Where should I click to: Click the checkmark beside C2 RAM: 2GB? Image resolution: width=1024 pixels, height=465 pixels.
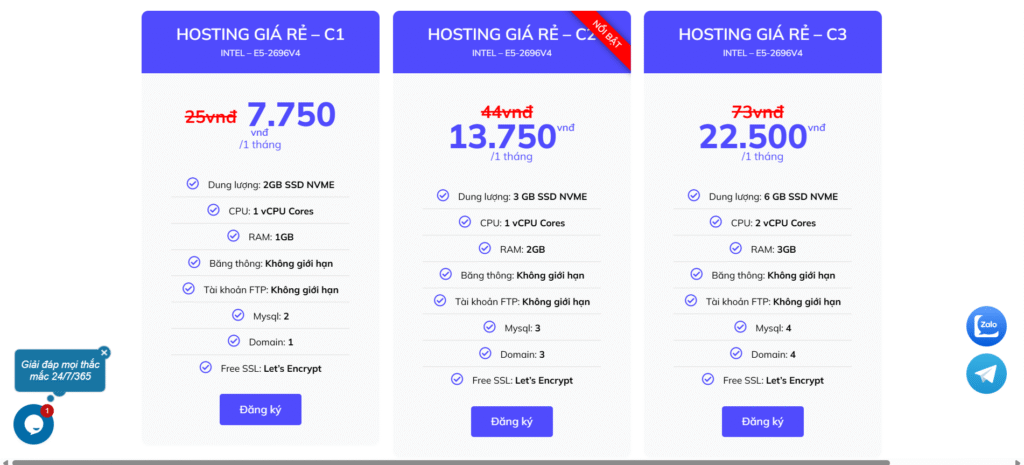coord(485,248)
